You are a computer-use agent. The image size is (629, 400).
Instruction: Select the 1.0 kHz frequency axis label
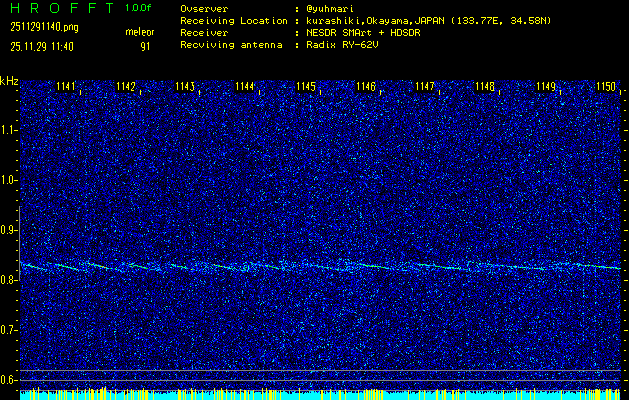coord(9,180)
